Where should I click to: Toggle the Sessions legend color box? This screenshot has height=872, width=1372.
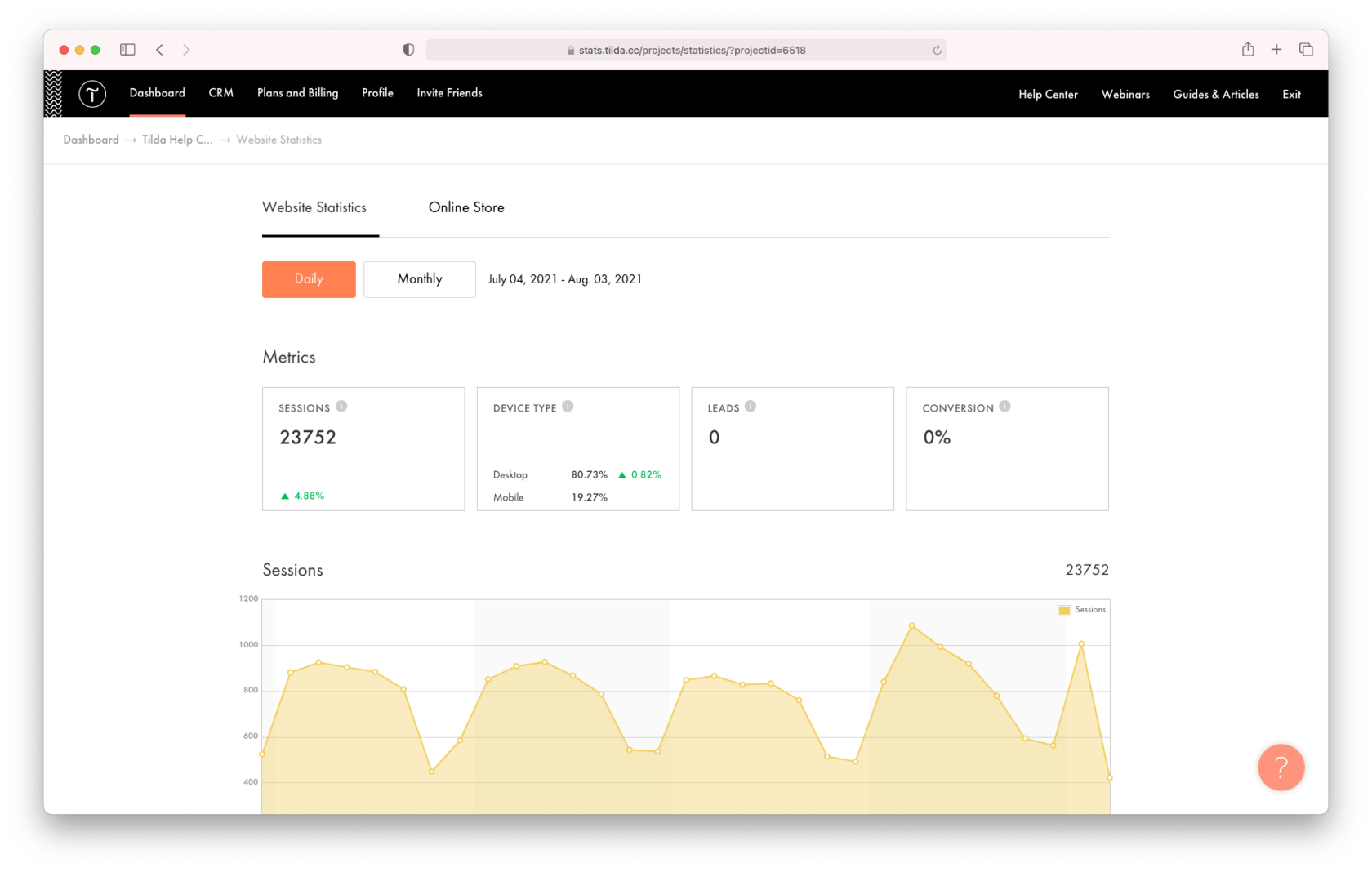(x=1064, y=611)
